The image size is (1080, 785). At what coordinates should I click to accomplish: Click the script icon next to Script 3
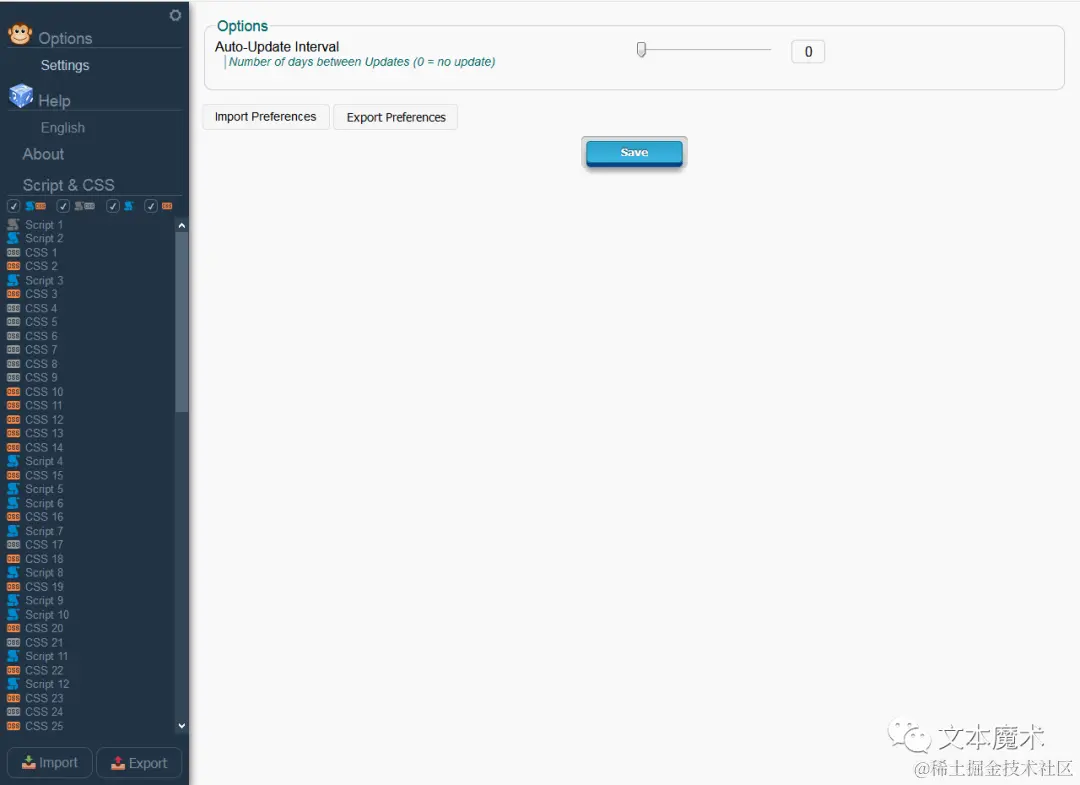[x=13, y=280]
